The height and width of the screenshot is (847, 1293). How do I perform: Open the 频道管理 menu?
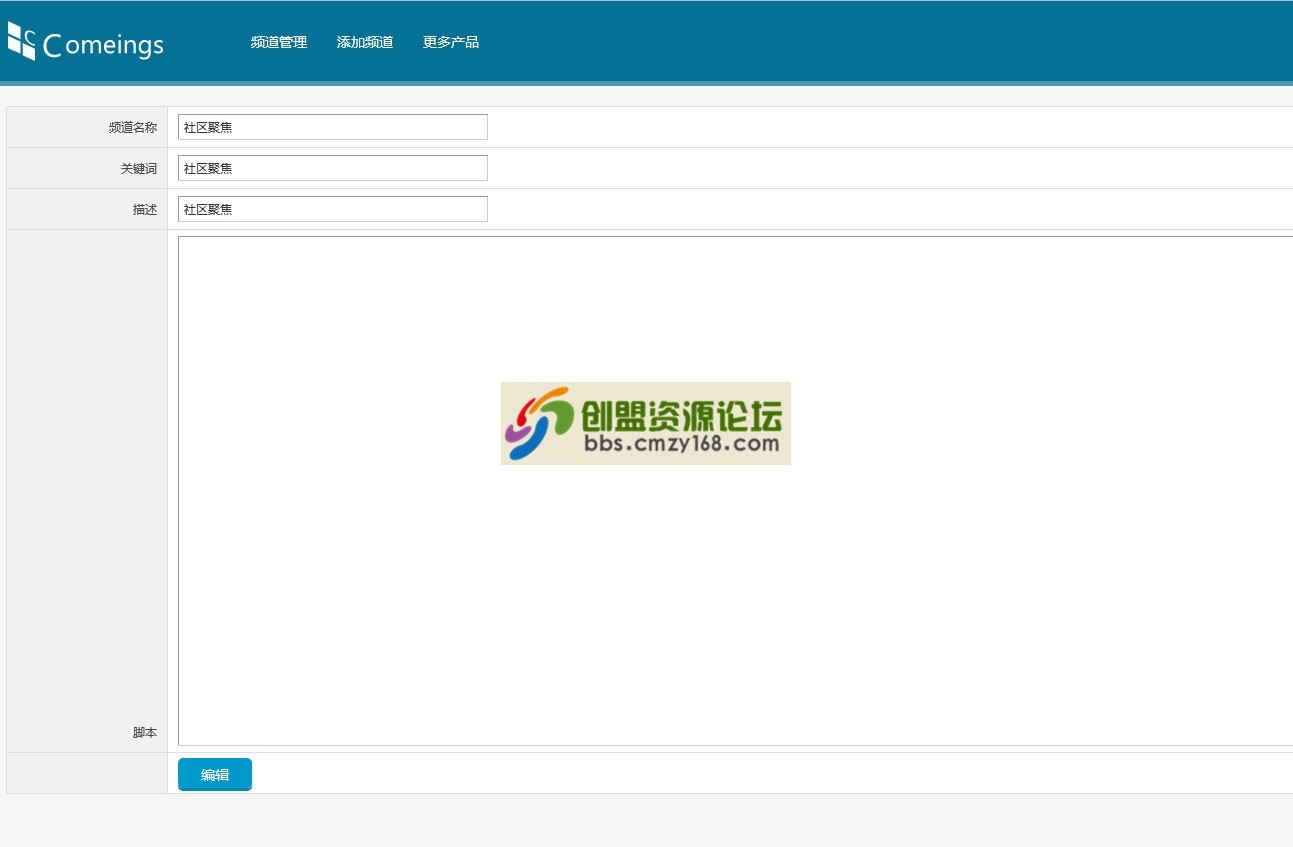[279, 42]
